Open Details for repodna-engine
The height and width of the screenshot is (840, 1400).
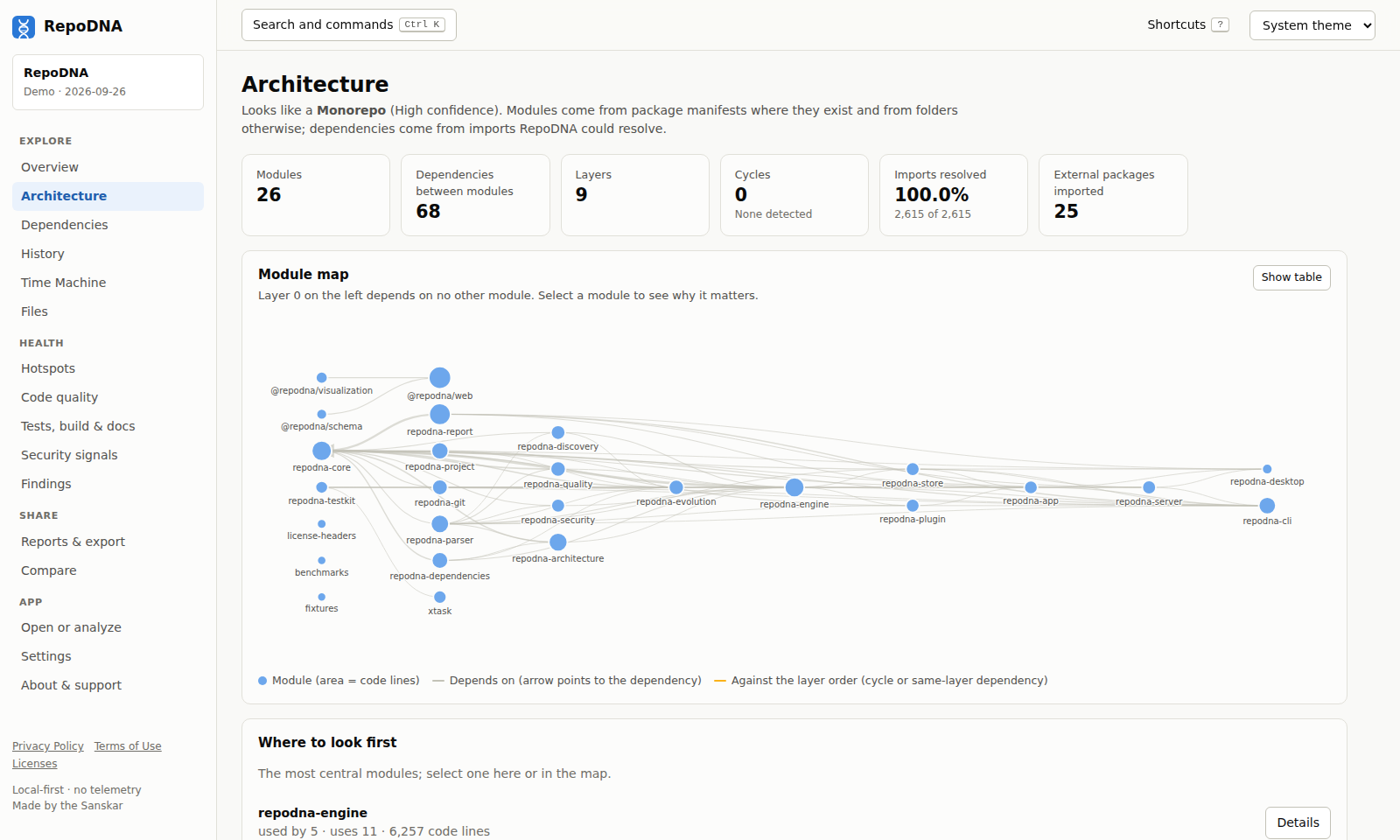1298,822
